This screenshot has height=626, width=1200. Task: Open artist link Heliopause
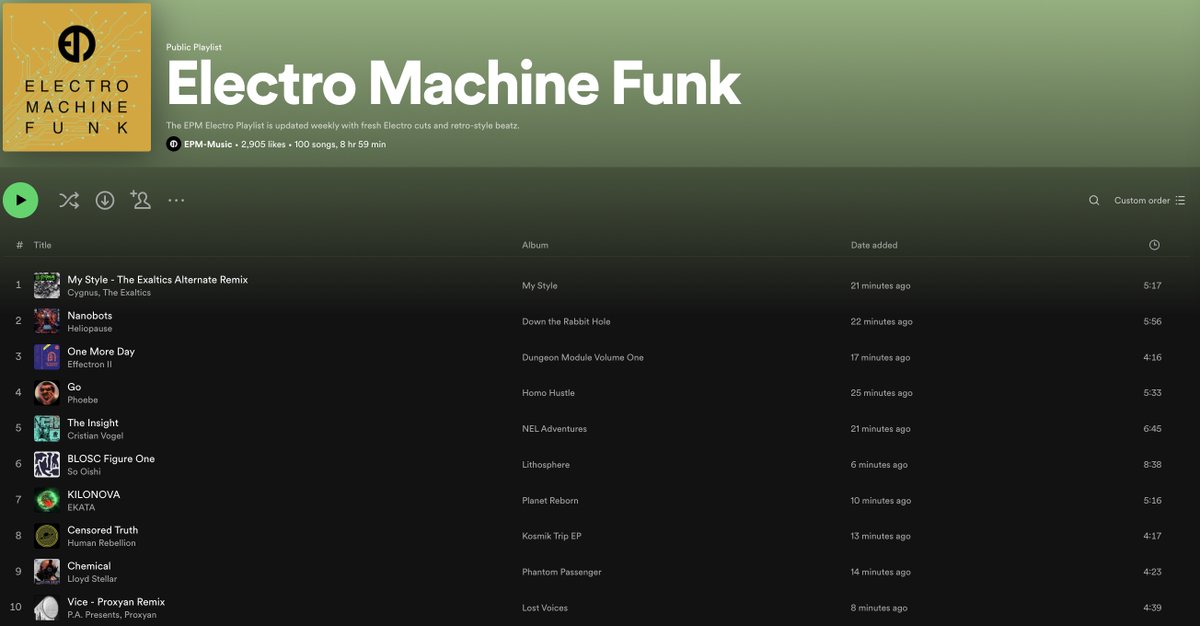[x=90, y=329]
